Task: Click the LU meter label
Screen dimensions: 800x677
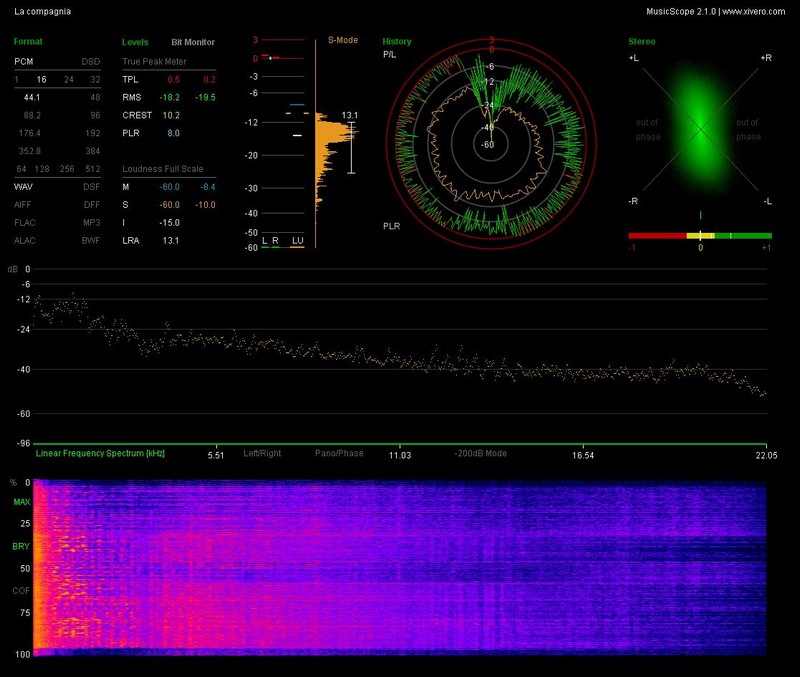Action: pyautogui.click(x=297, y=240)
